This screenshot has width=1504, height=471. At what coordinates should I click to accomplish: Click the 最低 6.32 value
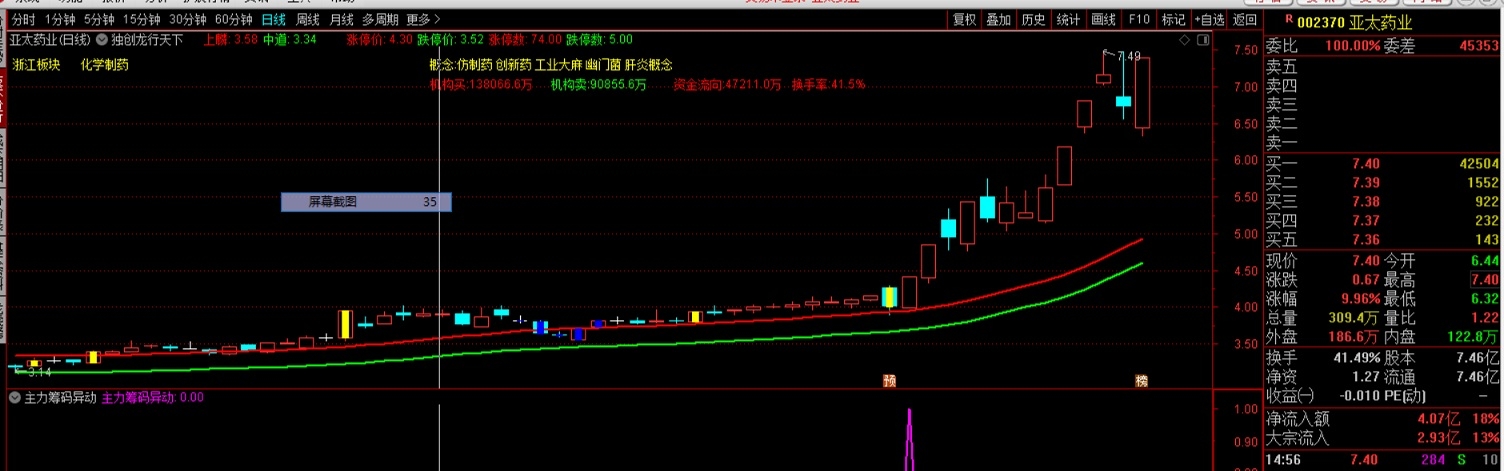tap(1484, 299)
